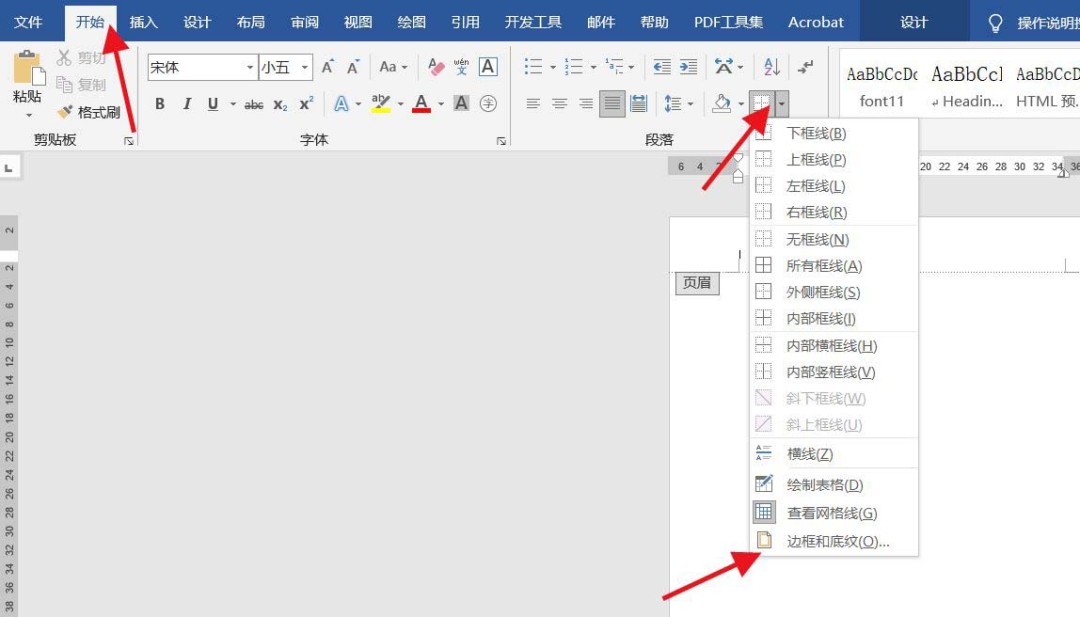Apply strikethrough to text
Screen dimensions: 1080x617
pos(254,102)
